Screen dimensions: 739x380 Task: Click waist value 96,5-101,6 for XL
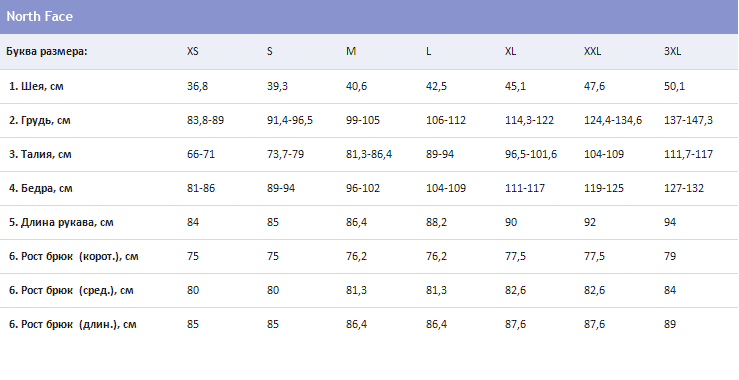tap(531, 154)
